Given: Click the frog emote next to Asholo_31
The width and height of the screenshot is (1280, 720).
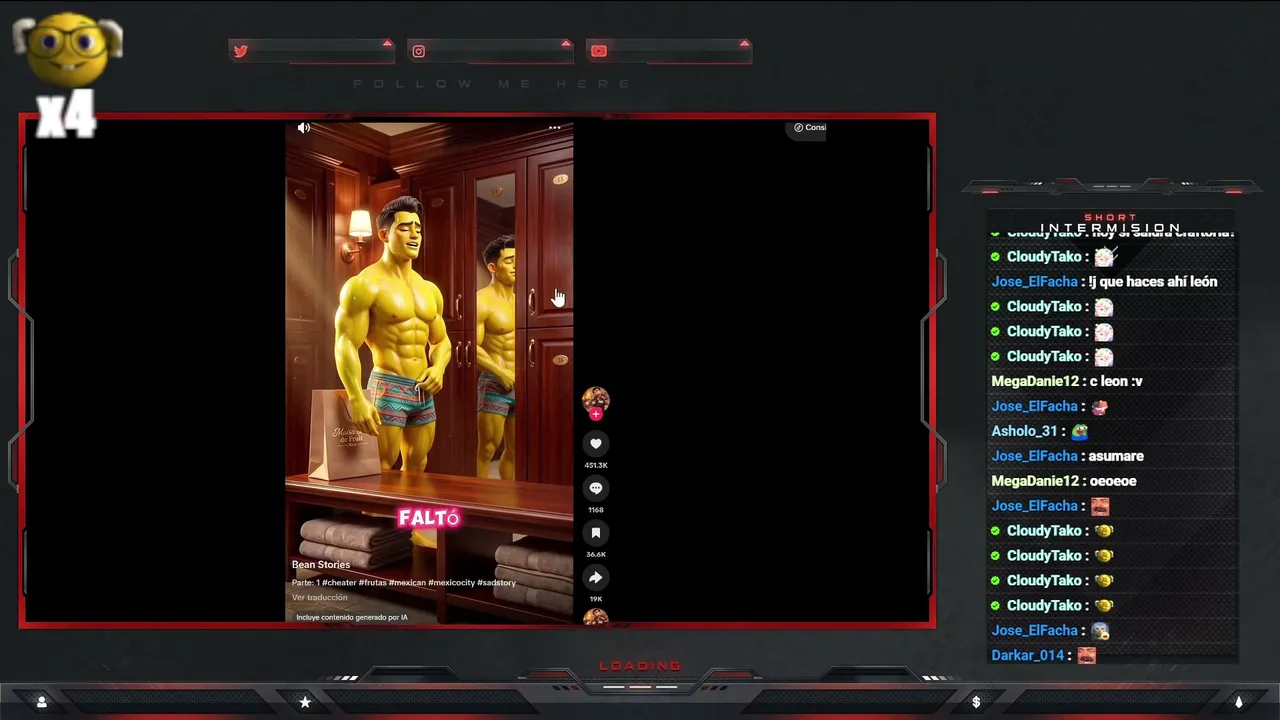Looking at the screenshot, I should pos(1079,432).
